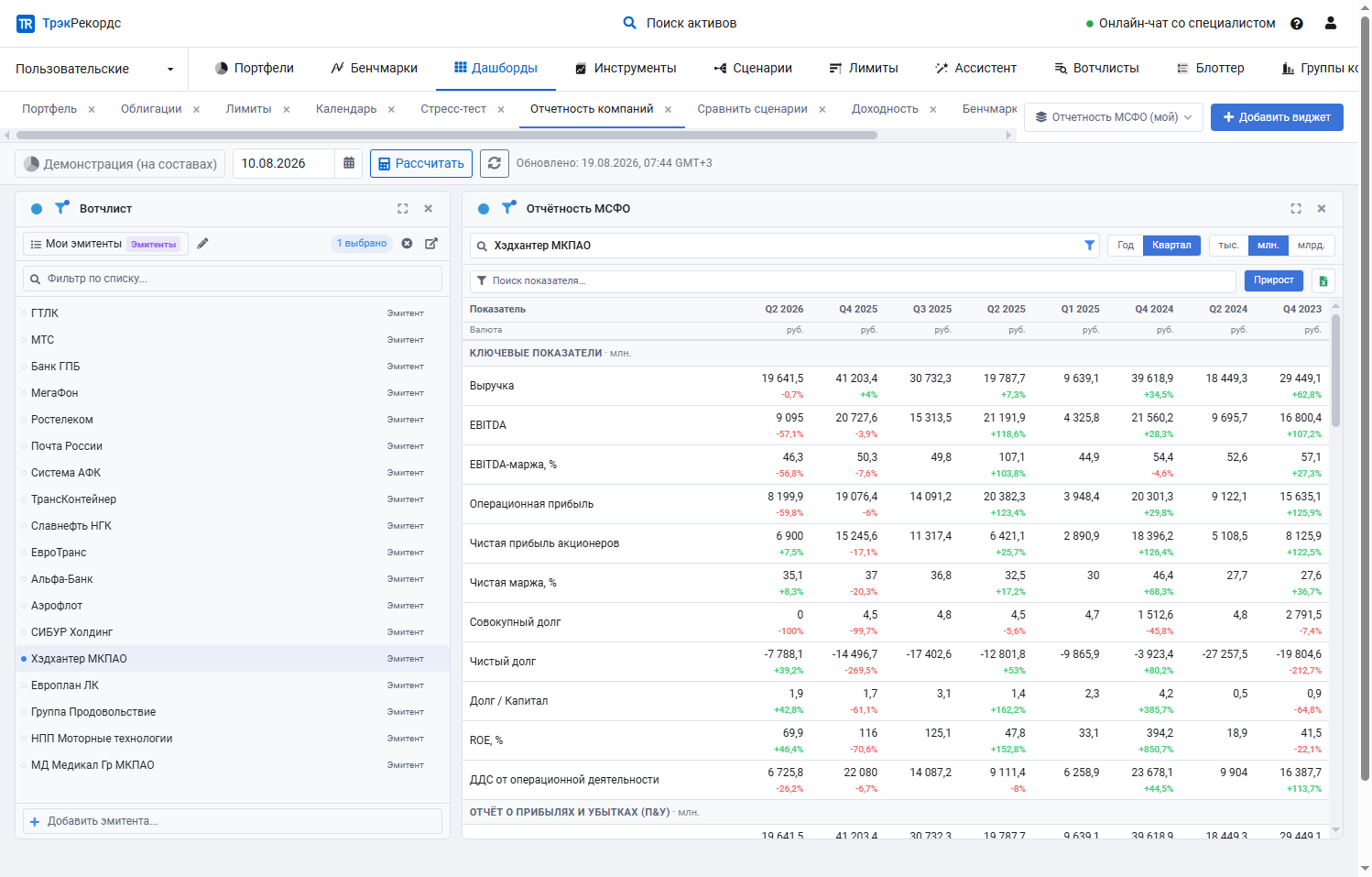The image size is (1372, 877).
Task: Close the Календарь tab
Action: (391, 110)
